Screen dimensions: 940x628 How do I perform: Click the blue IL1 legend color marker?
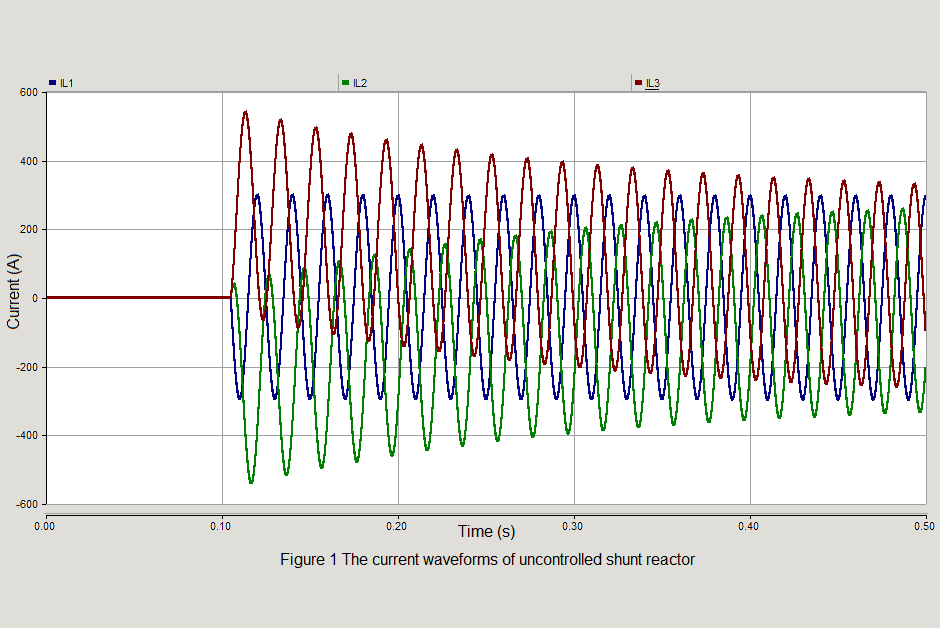pos(52,82)
